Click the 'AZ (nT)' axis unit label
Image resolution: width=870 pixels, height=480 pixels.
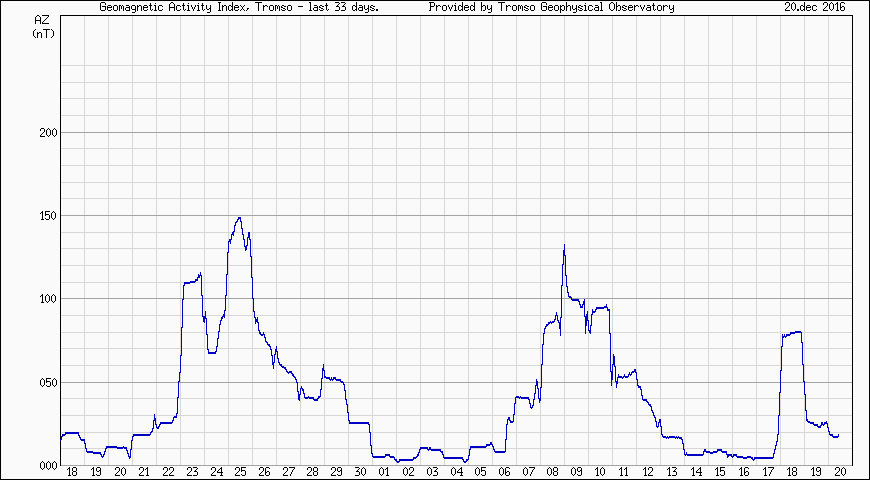point(44,27)
